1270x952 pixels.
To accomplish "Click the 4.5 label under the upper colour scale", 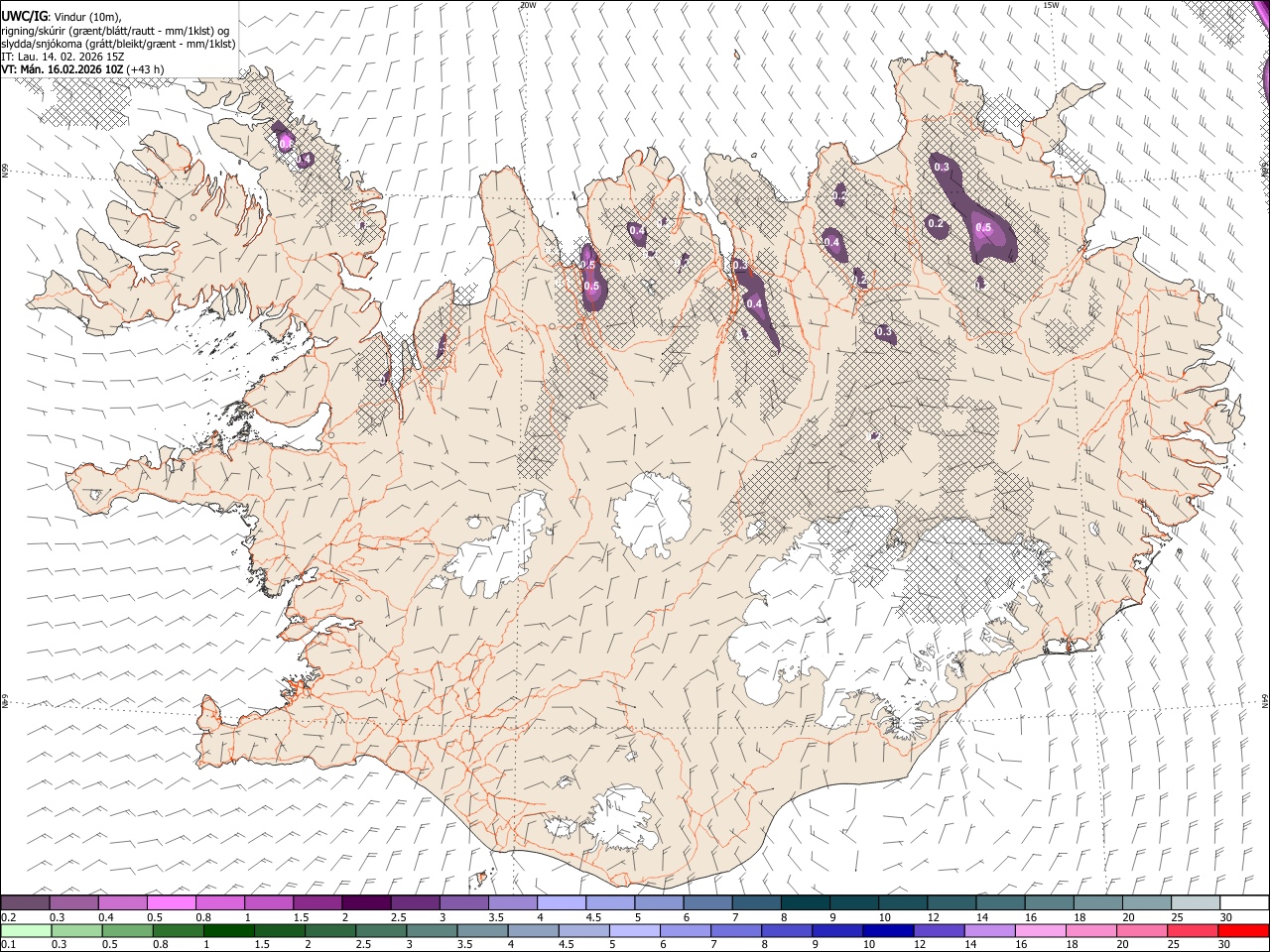I will 593,917.
